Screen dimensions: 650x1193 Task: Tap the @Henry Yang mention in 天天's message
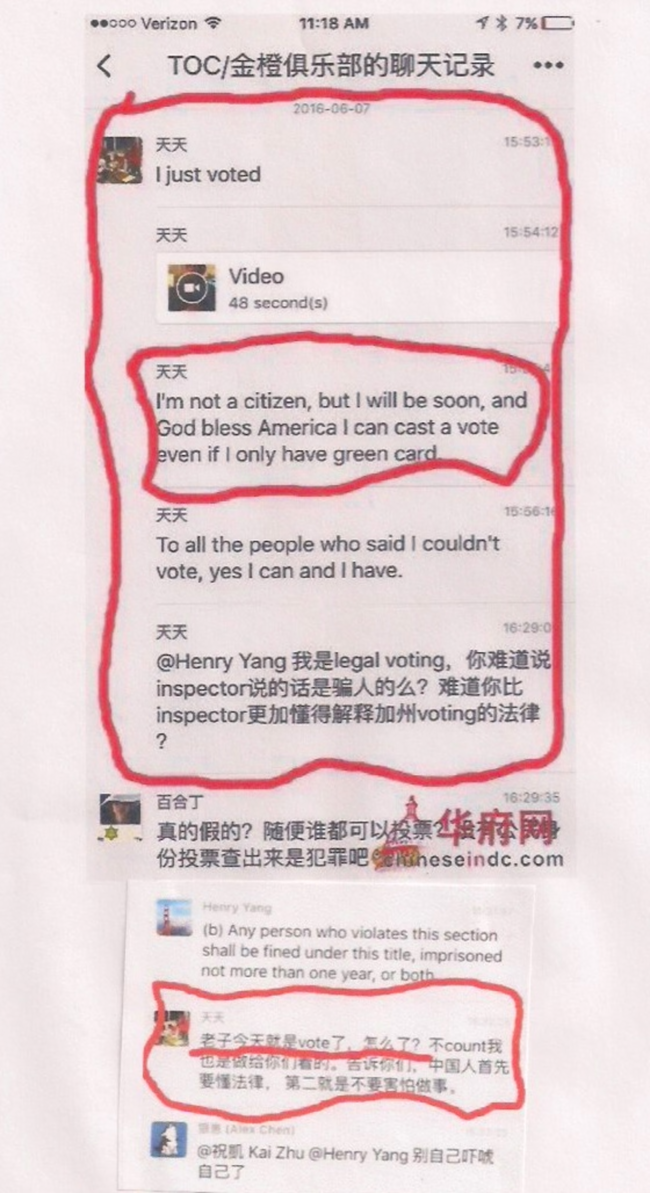point(203,663)
